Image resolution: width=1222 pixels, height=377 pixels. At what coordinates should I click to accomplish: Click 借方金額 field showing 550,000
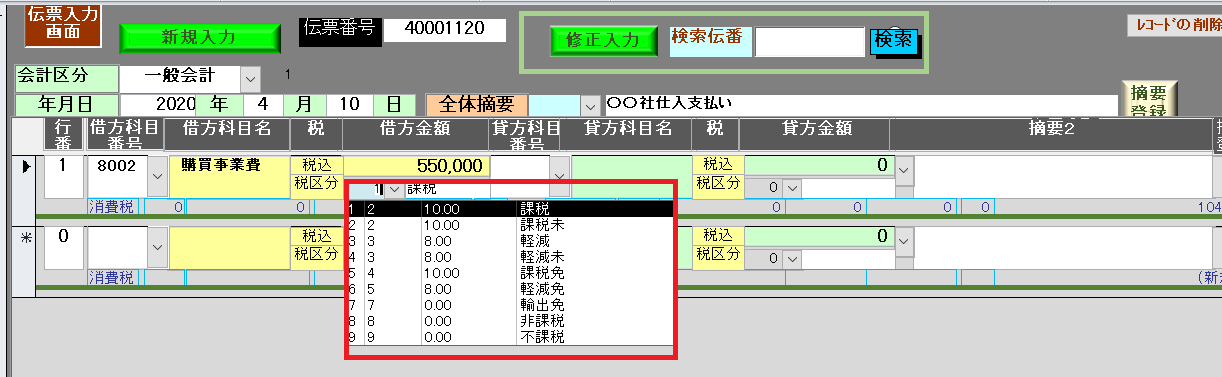click(417, 166)
